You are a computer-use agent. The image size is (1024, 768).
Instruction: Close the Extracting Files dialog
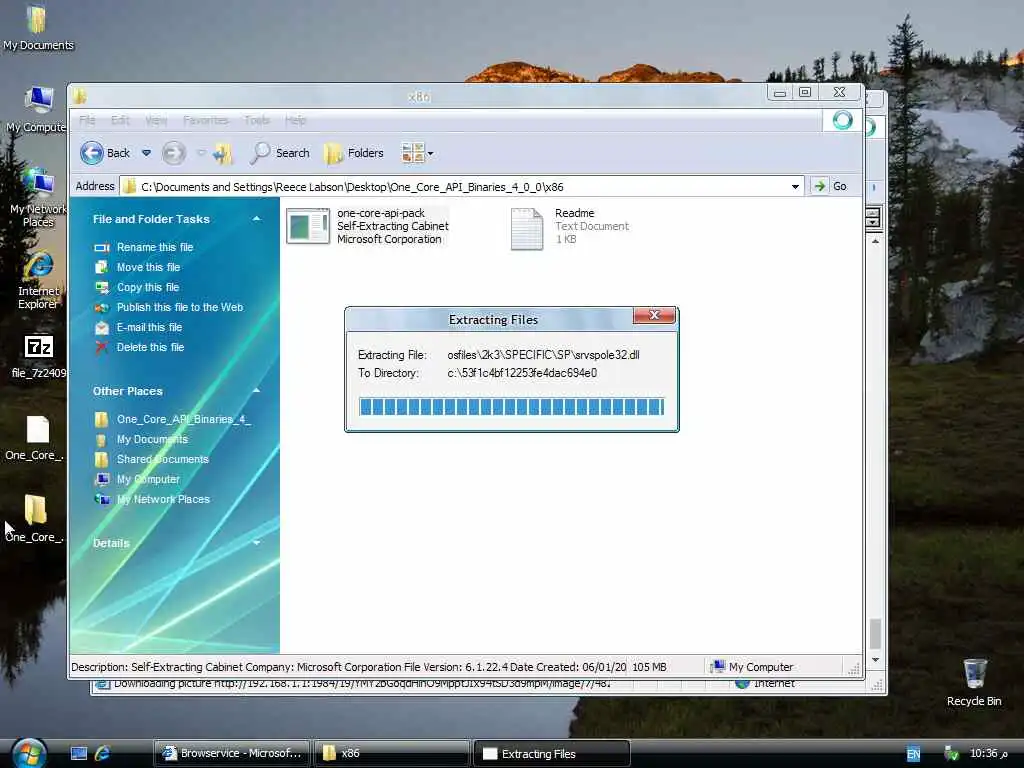[654, 315]
